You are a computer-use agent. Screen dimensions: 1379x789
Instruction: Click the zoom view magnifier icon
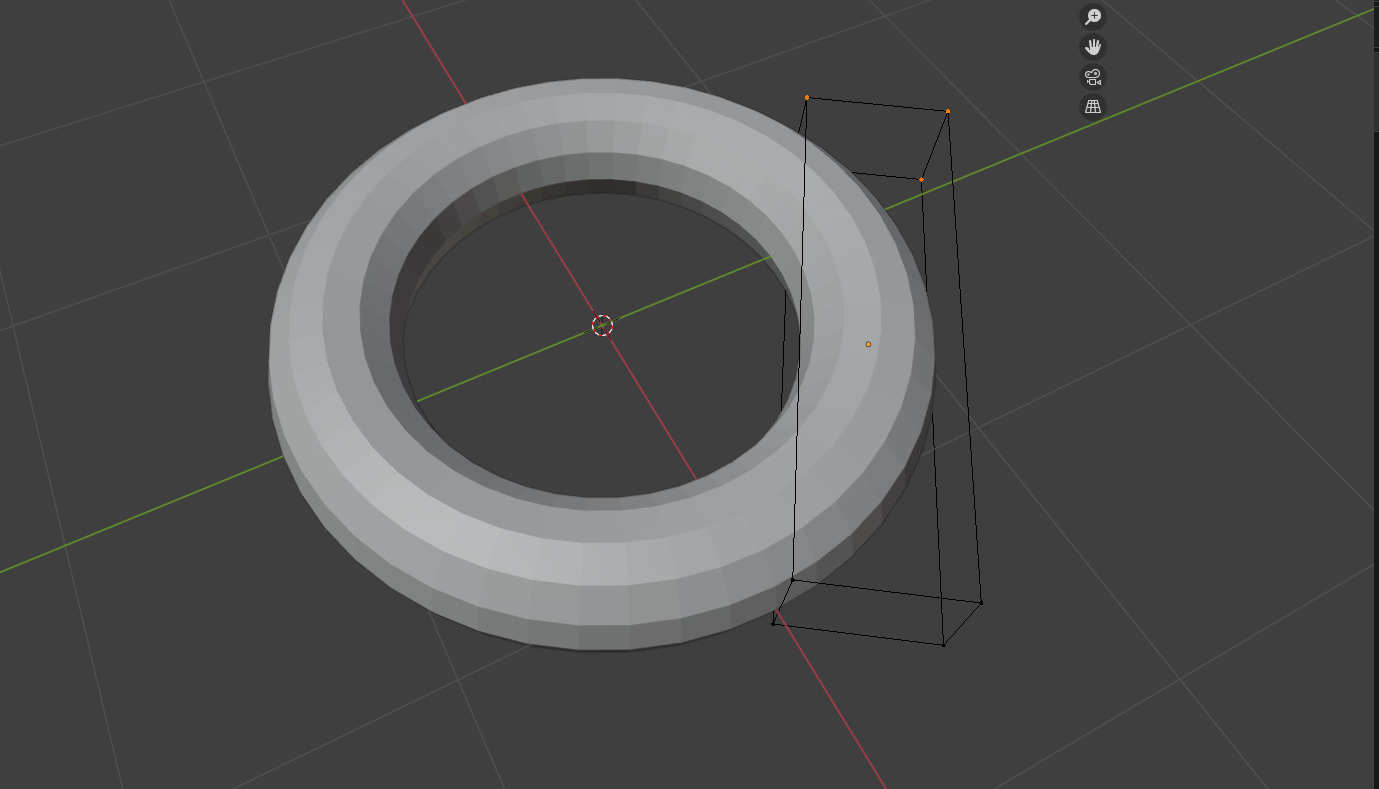point(1093,16)
